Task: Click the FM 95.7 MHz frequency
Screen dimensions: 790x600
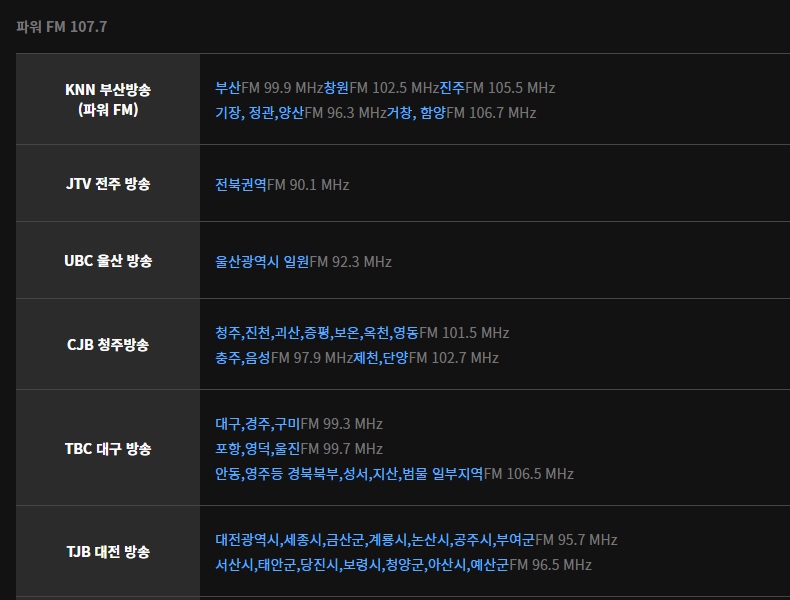Action: pyautogui.click(x=576, y=540)
